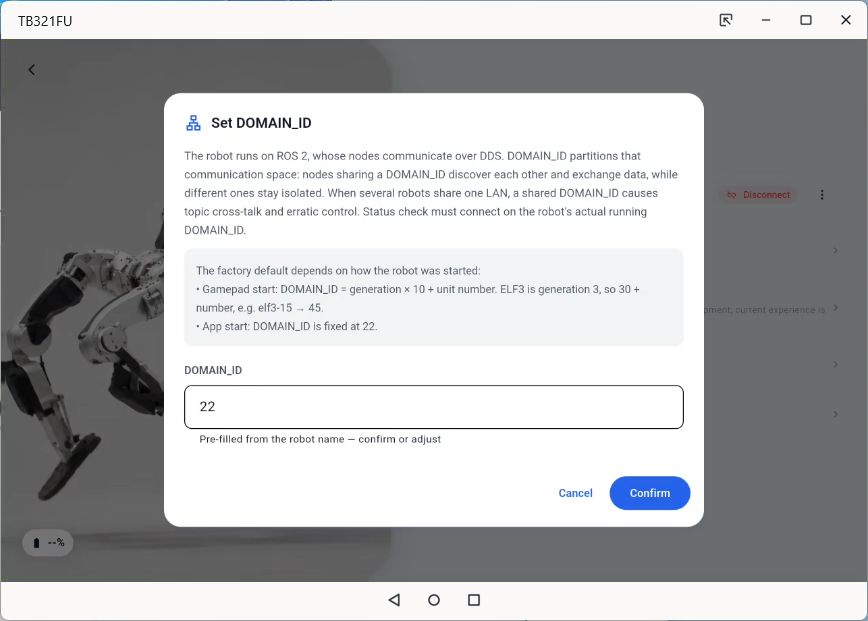The image size is (868, 621).
Task: Click the 'Pre-filled from the robot name' hint
Action: pos(320,439)
